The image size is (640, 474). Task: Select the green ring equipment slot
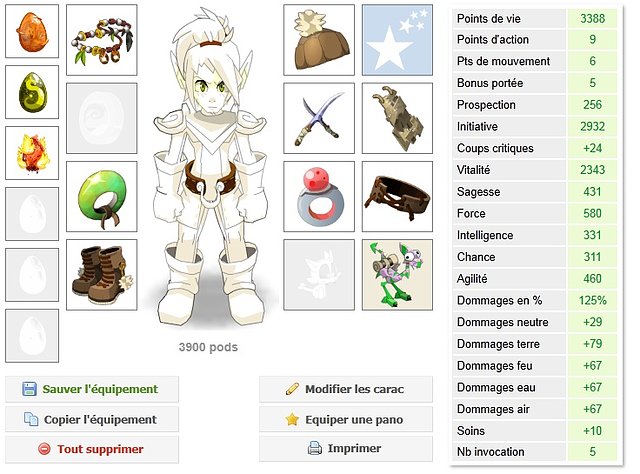click(x=102, y=197)
